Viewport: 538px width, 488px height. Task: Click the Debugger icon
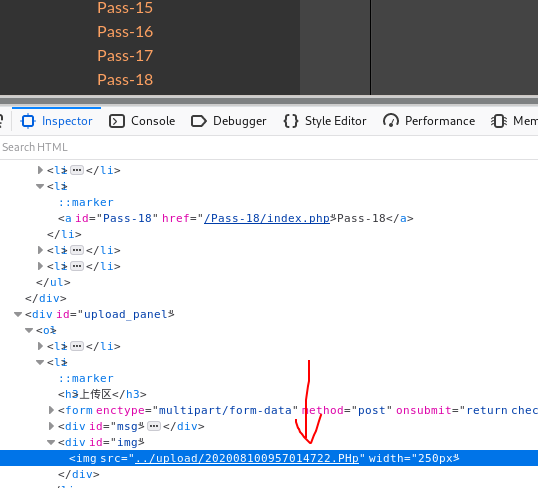tap(199, 121)
